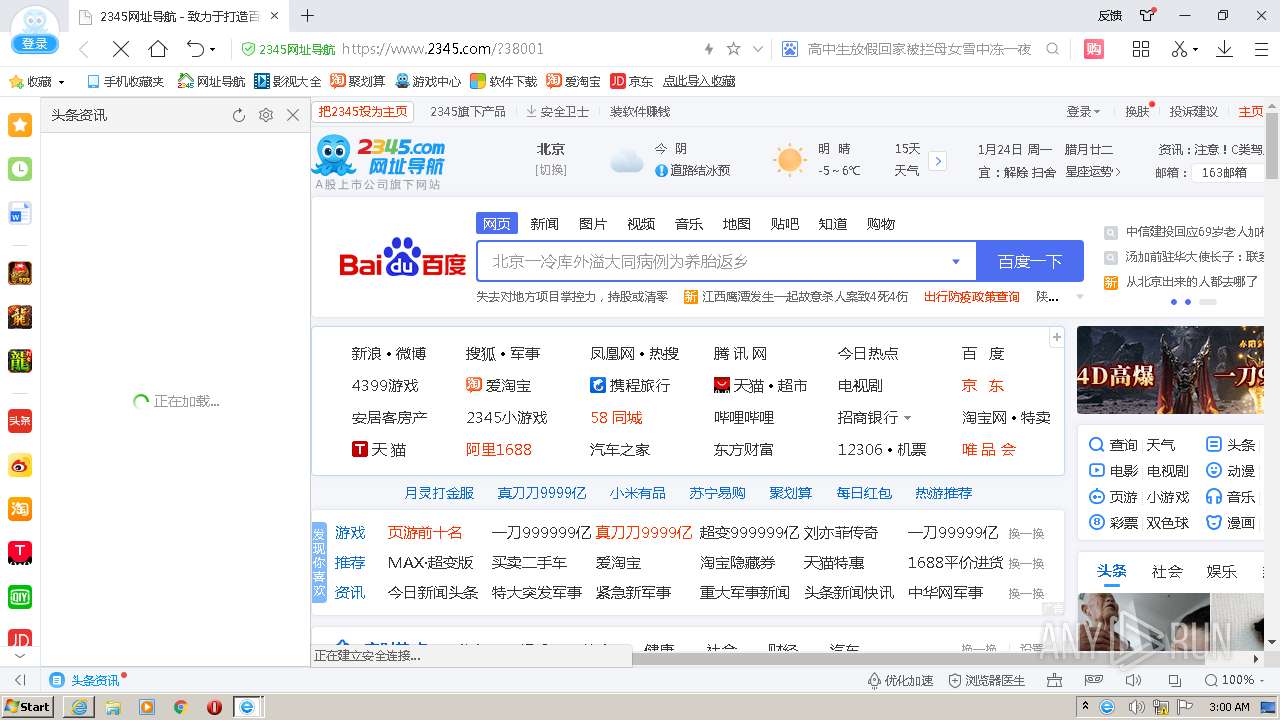Bookmark page with star in address bar
Viewport: 1280px width, 720px height.
[x=734, y=49]
